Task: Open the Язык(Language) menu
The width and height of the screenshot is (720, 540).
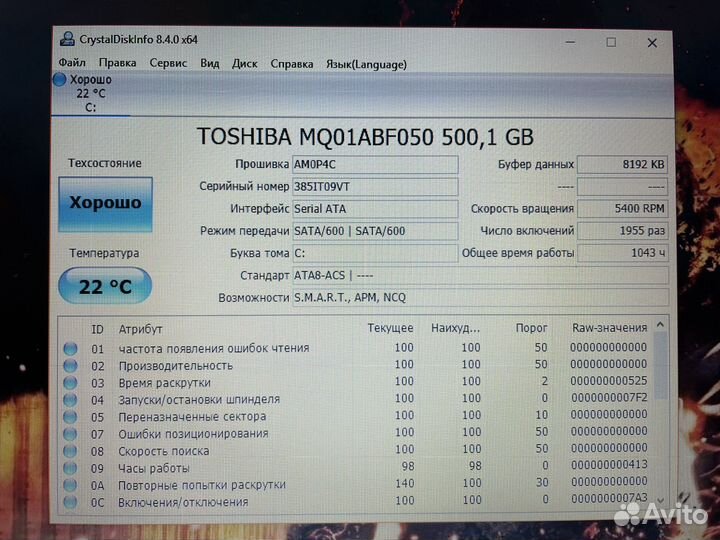Action: click(x=366, y=65)
